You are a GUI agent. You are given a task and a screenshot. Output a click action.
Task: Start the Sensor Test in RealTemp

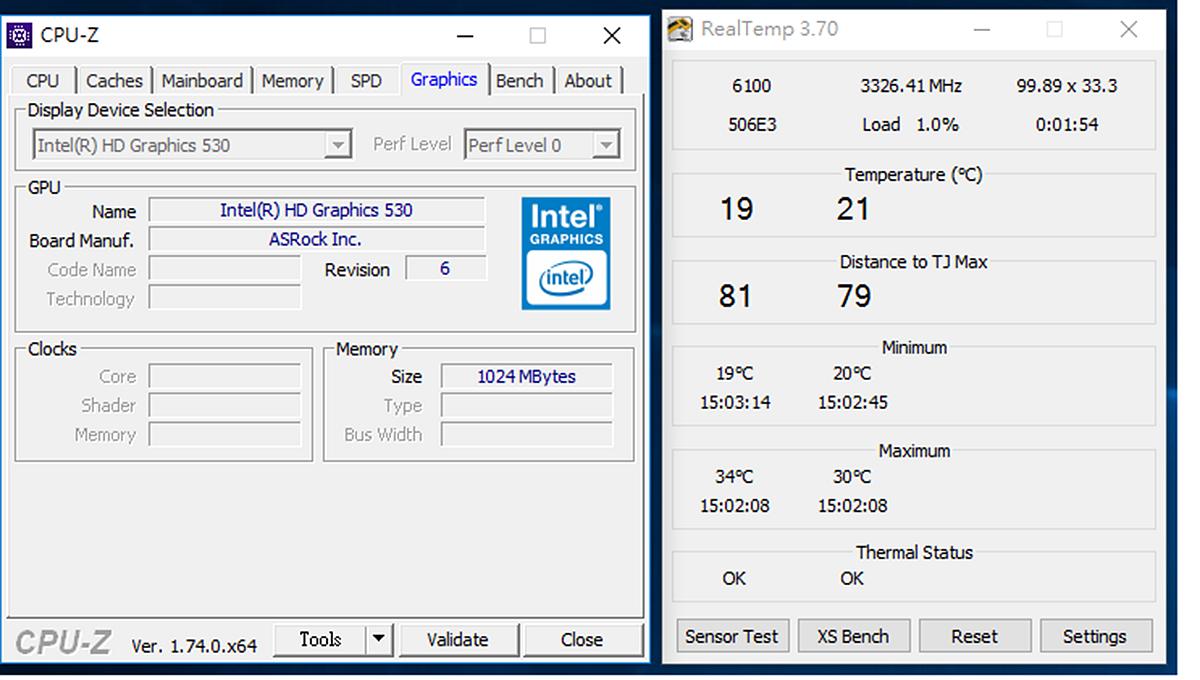[732, 636]
